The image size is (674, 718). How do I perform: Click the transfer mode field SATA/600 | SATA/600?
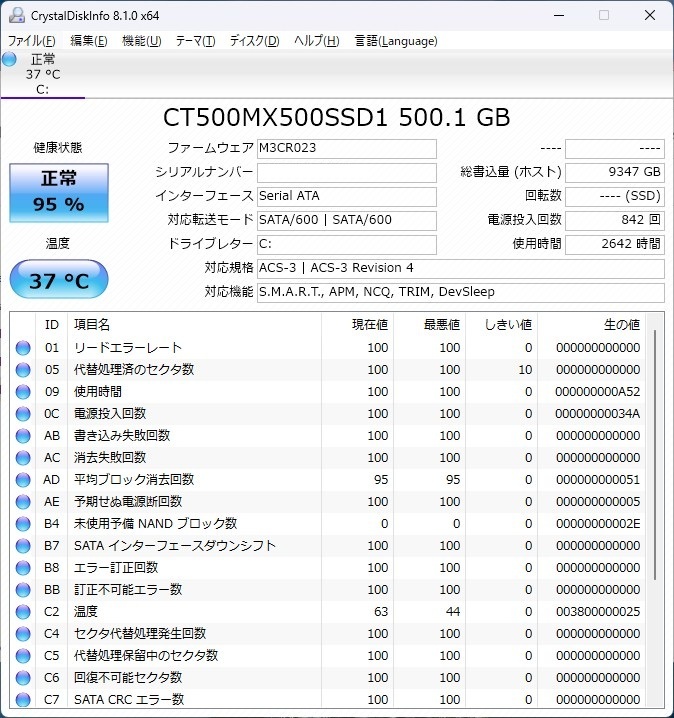(x=347, y=220)
